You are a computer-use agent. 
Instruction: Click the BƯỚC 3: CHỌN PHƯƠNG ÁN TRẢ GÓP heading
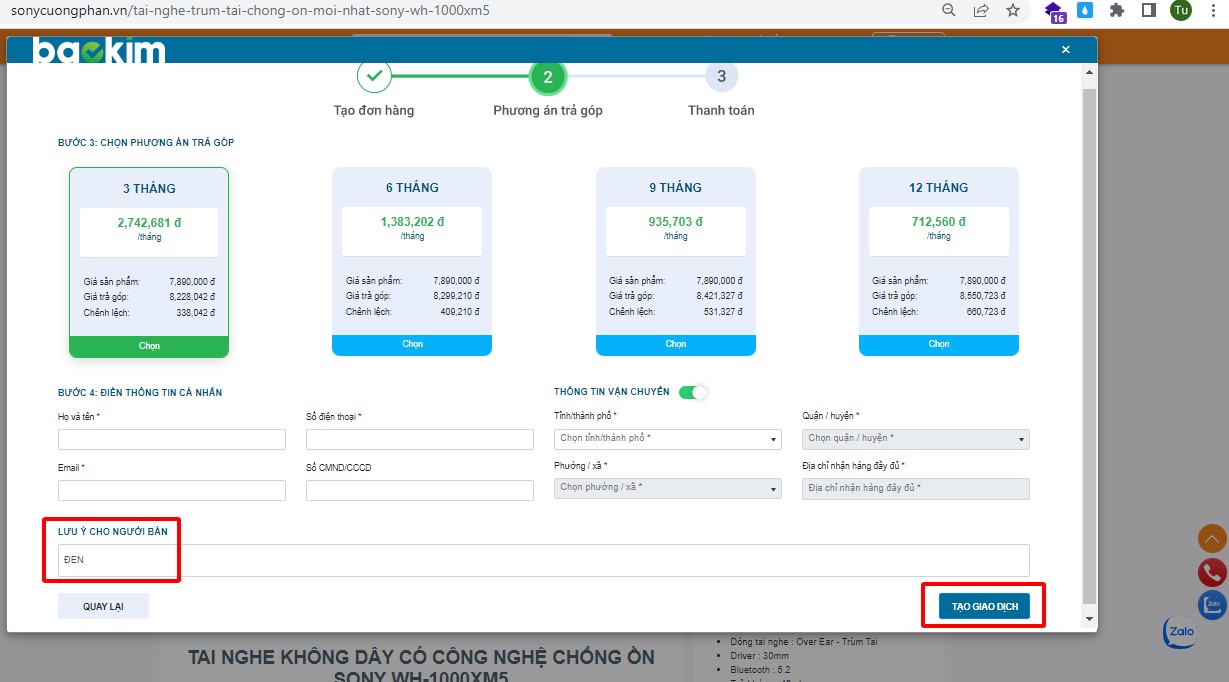(x=146, y=143)
